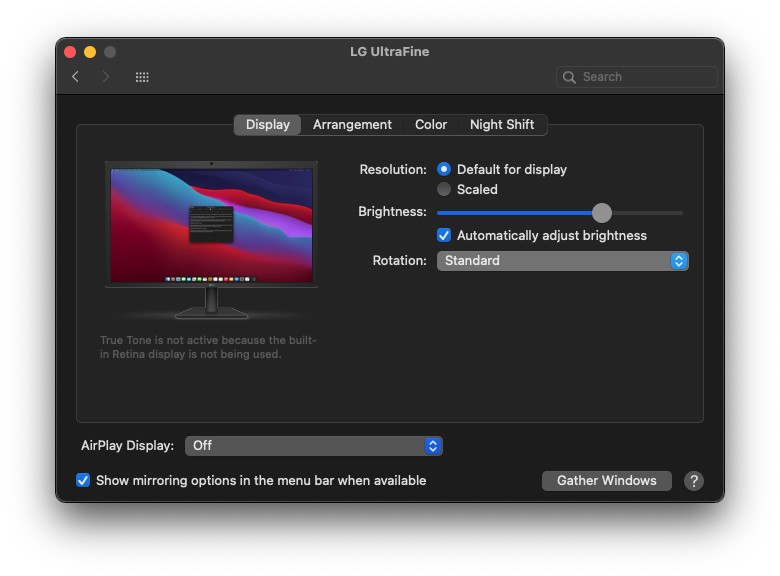780x576 pixels.
Task: Open the Night Shift tab
Action: click(x=502, y=124)
